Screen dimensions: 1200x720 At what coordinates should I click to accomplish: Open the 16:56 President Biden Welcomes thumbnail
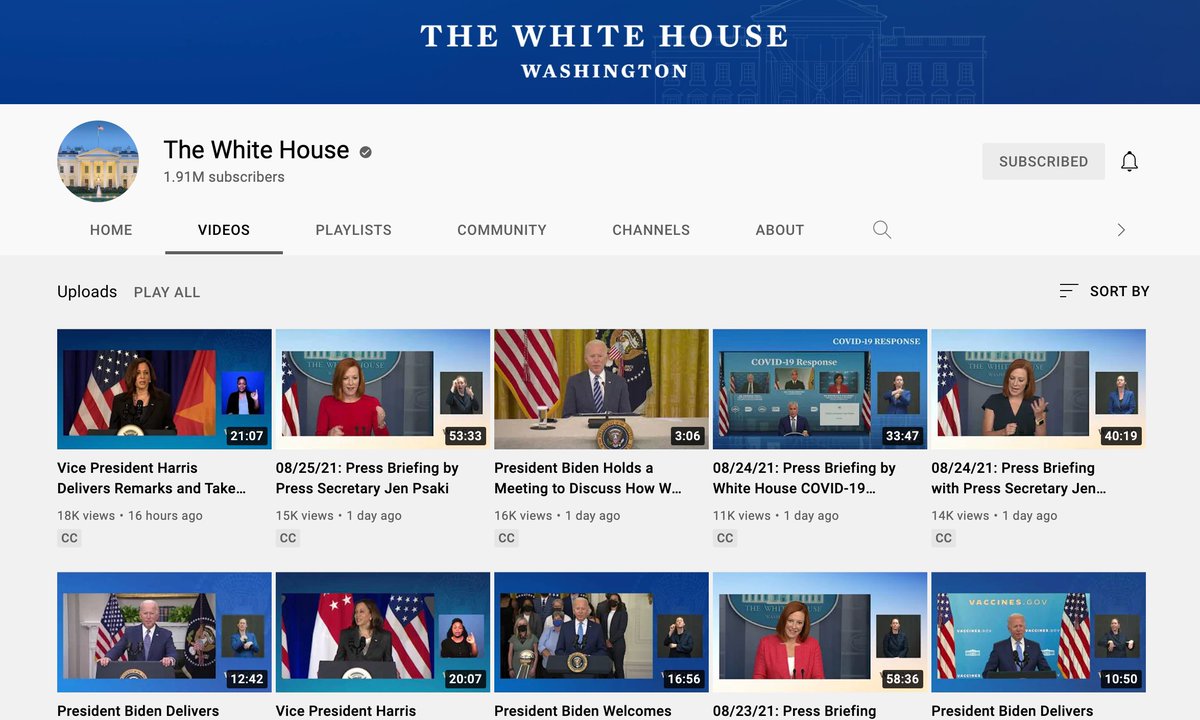click(601, 632)
